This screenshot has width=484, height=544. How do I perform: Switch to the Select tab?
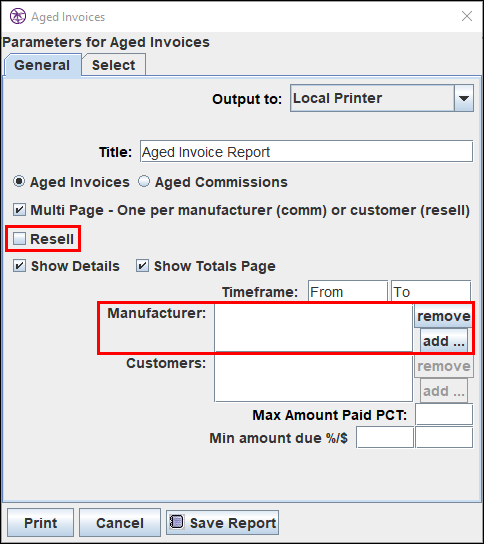pyautogui.click(x=113, y=65)
